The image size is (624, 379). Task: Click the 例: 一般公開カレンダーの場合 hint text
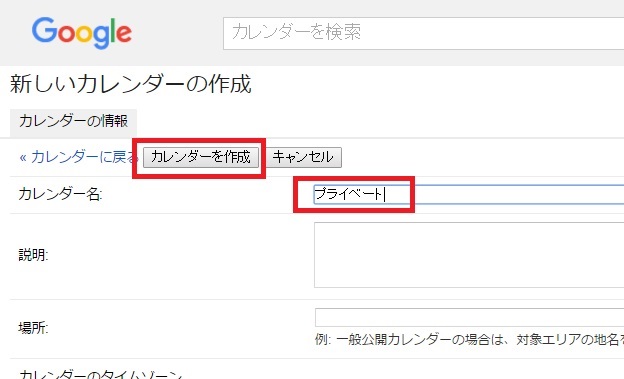point(469,340)
